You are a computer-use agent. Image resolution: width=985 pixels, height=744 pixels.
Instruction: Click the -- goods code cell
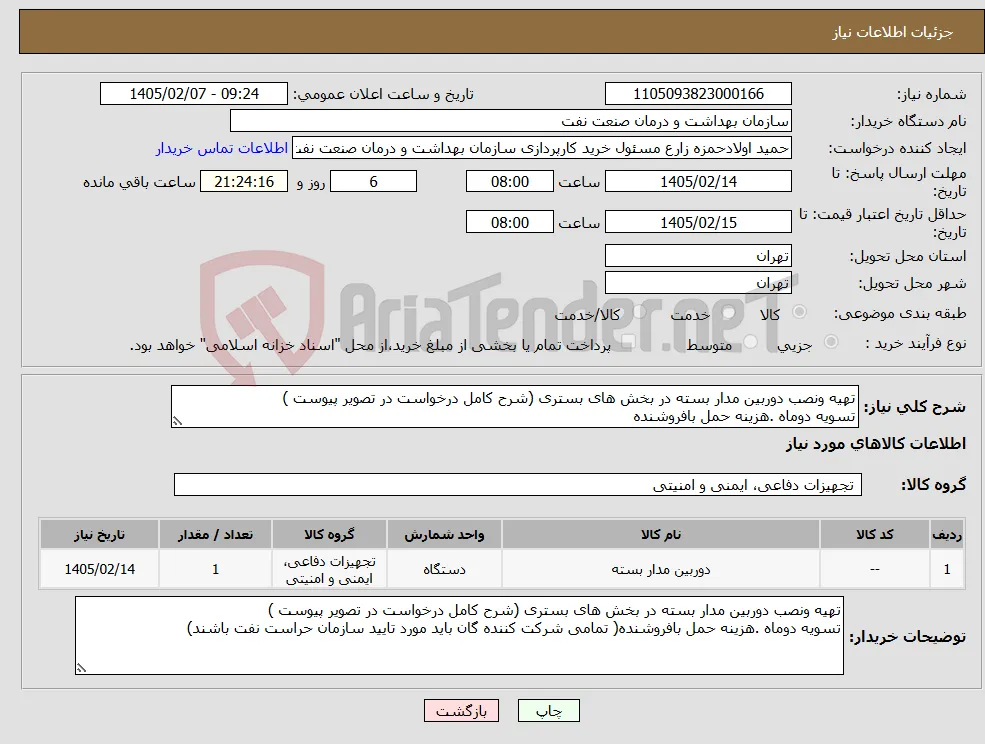(x=874, y=569)
